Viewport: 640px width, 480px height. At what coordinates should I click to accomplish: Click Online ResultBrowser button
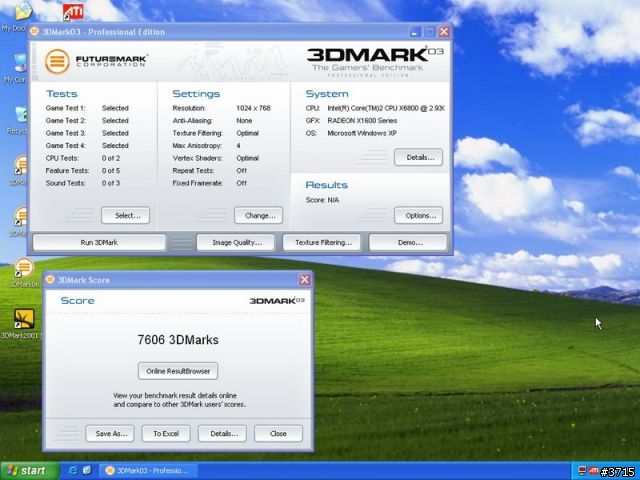click(178, 371)
